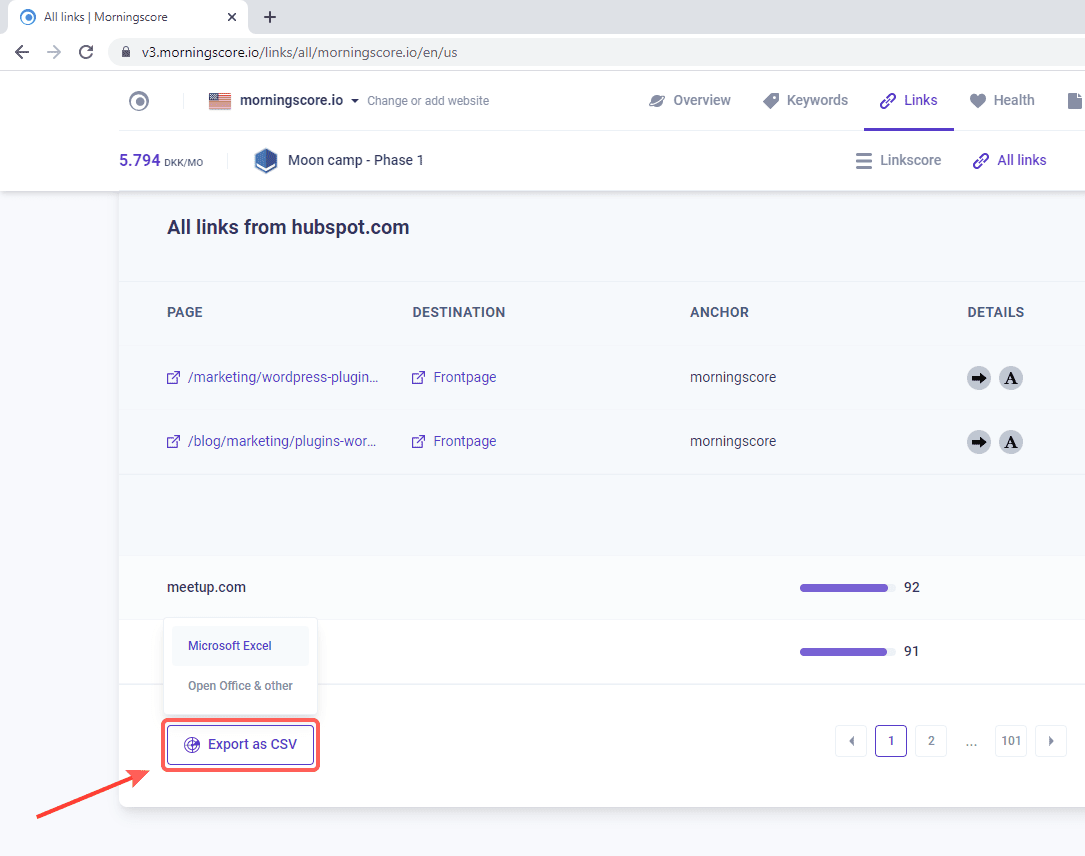Screen dimensions: 1085x856
Task: Select Microsoft Excel export option
Action: (230, 646)
